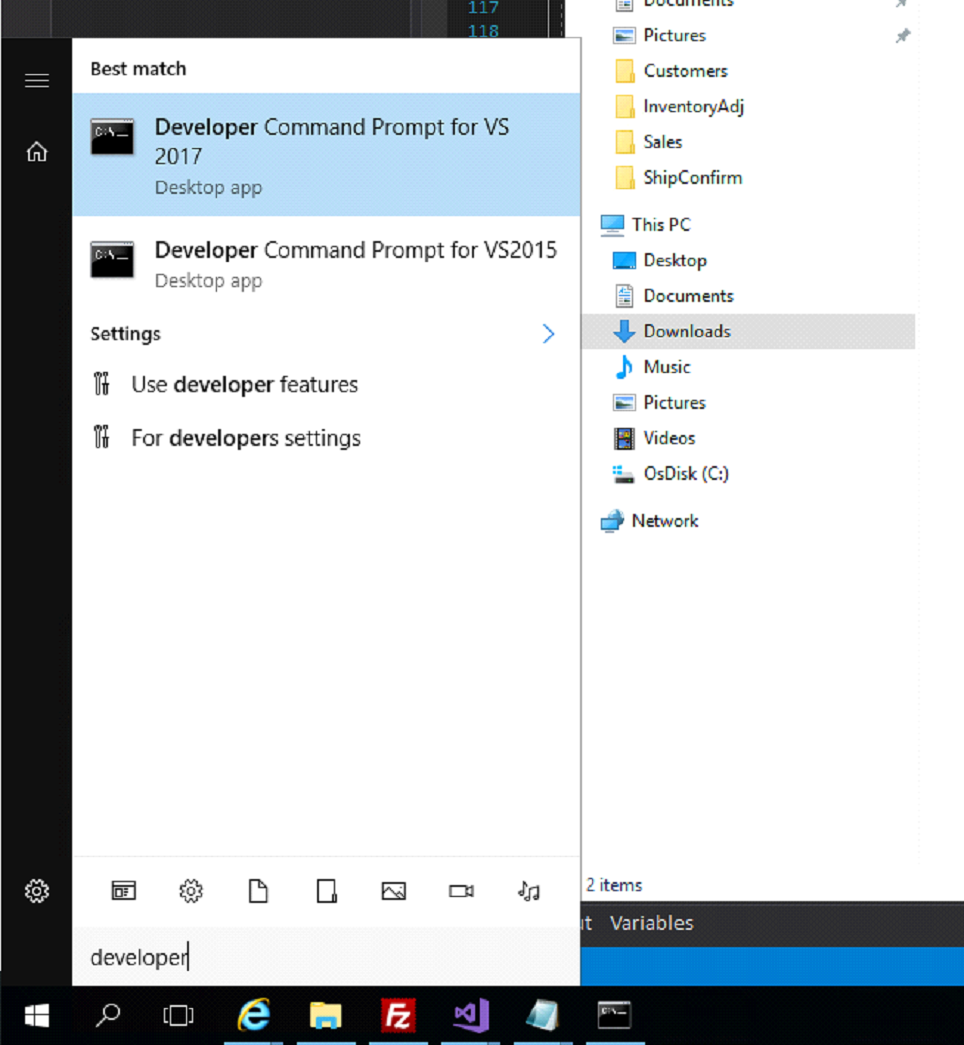The height and width of the screenshot is (1045, 964).
Task: Filter search results by Videos icon
Action: click(461, 890)
